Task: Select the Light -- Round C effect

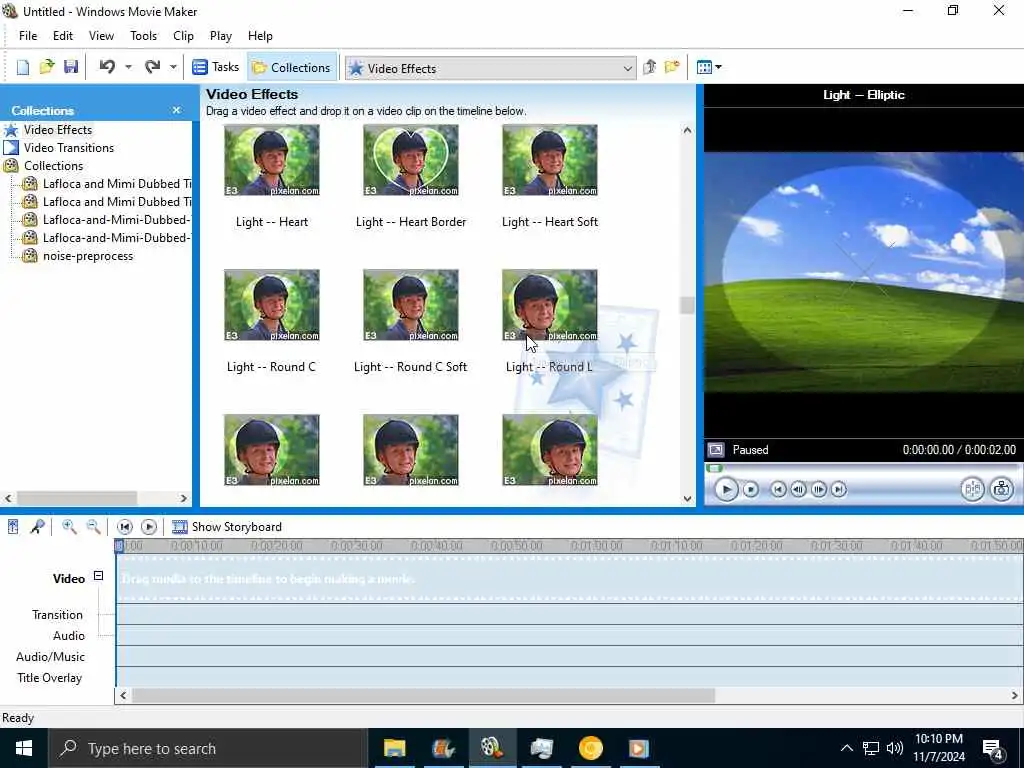Action: pyautogui.click(x=272, y=305)
